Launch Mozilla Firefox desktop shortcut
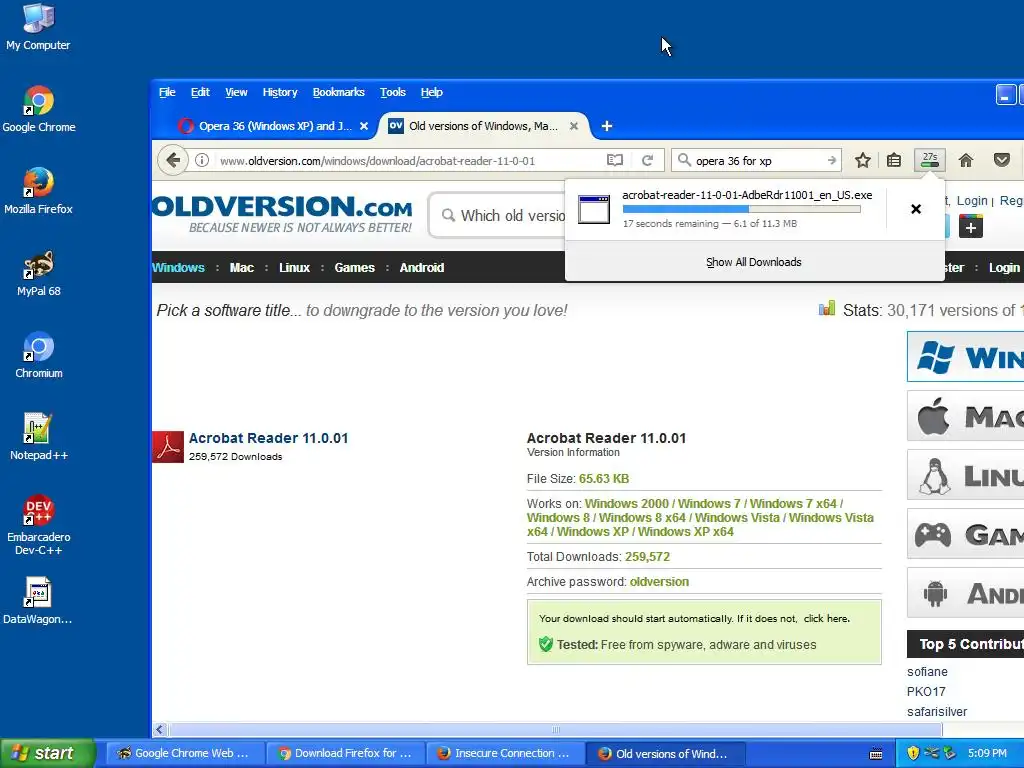This screenshot has width=1024, height=768. point(39,191)
